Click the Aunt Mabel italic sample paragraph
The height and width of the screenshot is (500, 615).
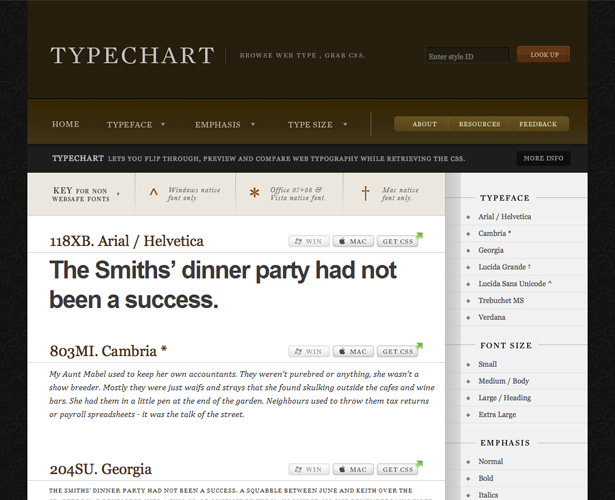point(242,394)
